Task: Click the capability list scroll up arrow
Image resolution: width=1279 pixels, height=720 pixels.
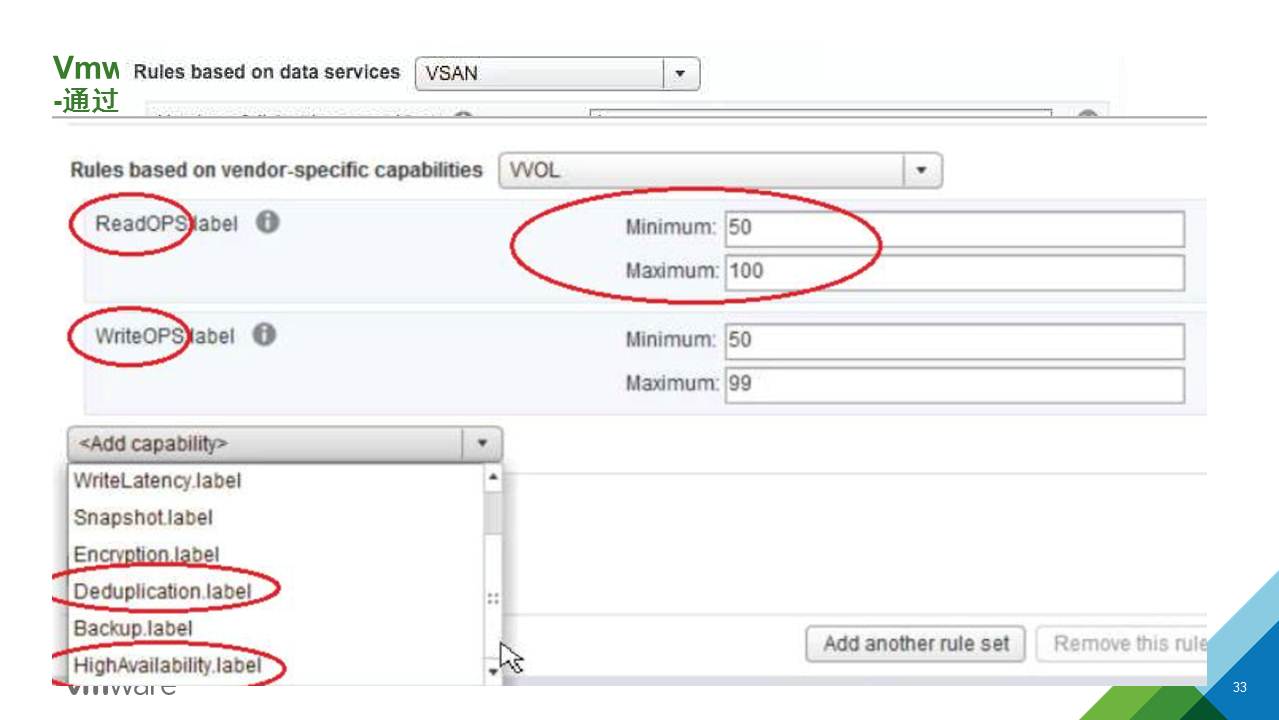Action: [x=493, y=477]
